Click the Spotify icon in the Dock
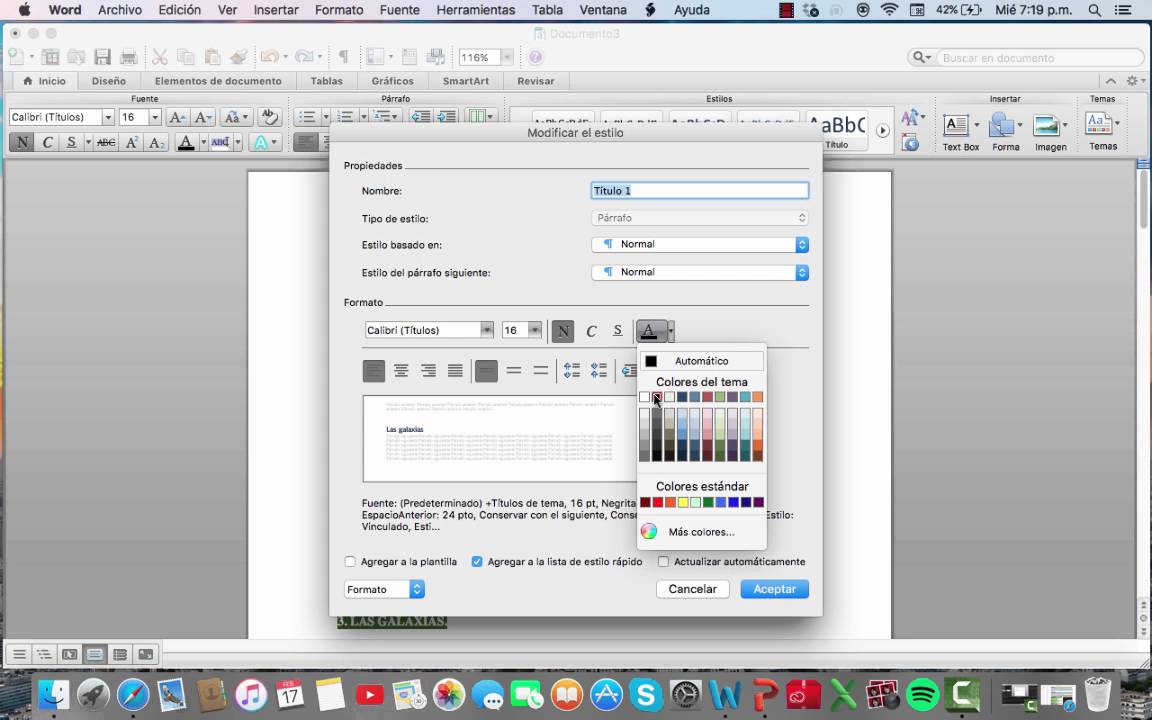Image resolution: width=1152 pixels, height=720 pixels. click(x=922, y=694)
